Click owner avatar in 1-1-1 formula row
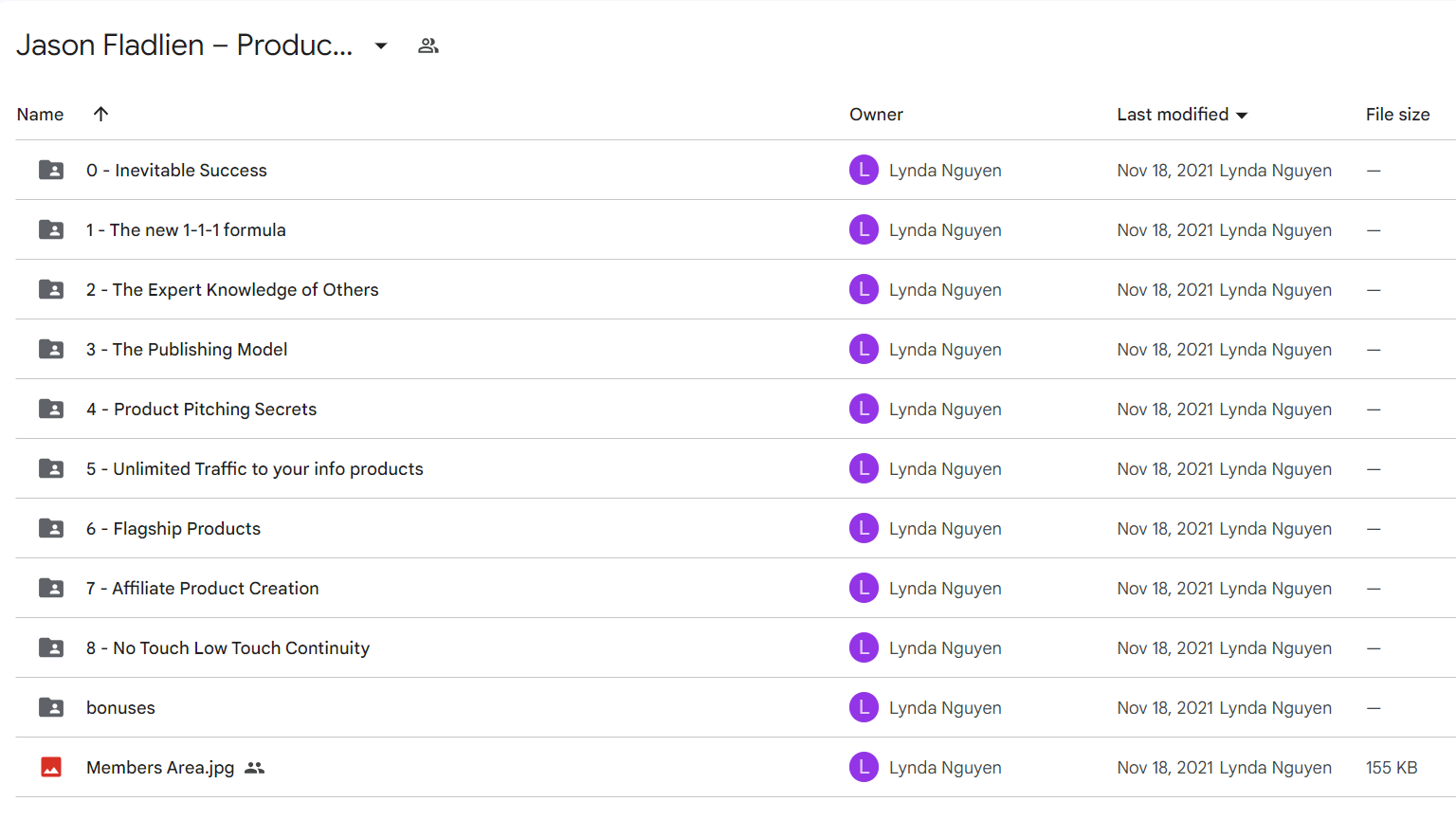1456x838 pixels. tap(864, 229)
